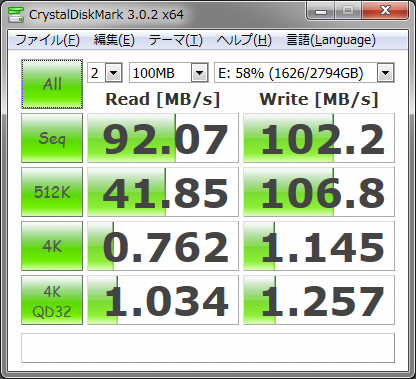Select the 512K write result 106.8

(319, 192)
